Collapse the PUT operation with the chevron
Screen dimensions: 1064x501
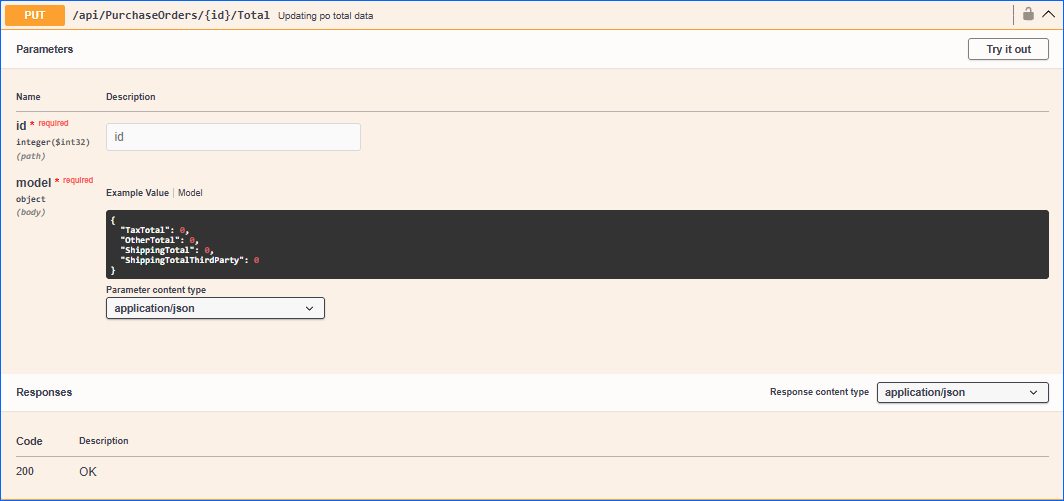pos(1048,14)
